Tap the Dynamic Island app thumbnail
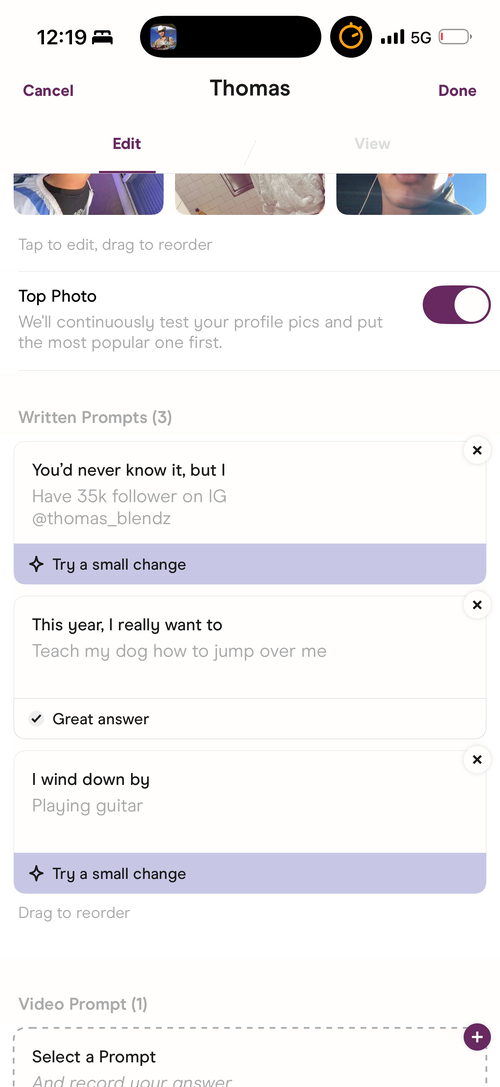This screenshot has width=500, height=1087. point(164,37)
